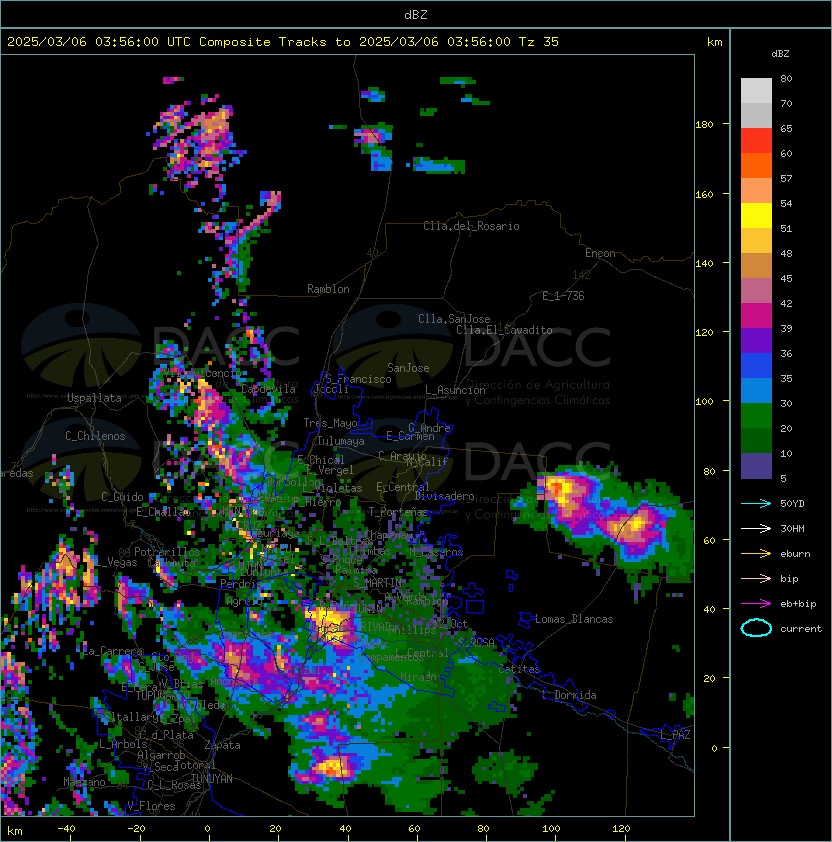Click the Zapata map label
The height and width of the screenshot is (842, 832).
[222, 745]
